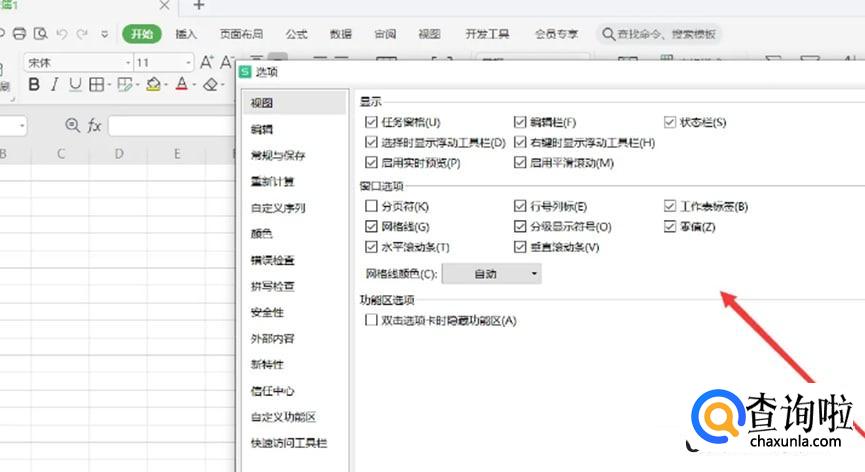Enable 双击选项卡时隐藏功能区(A) checkbox

click(x=371, y=320)
